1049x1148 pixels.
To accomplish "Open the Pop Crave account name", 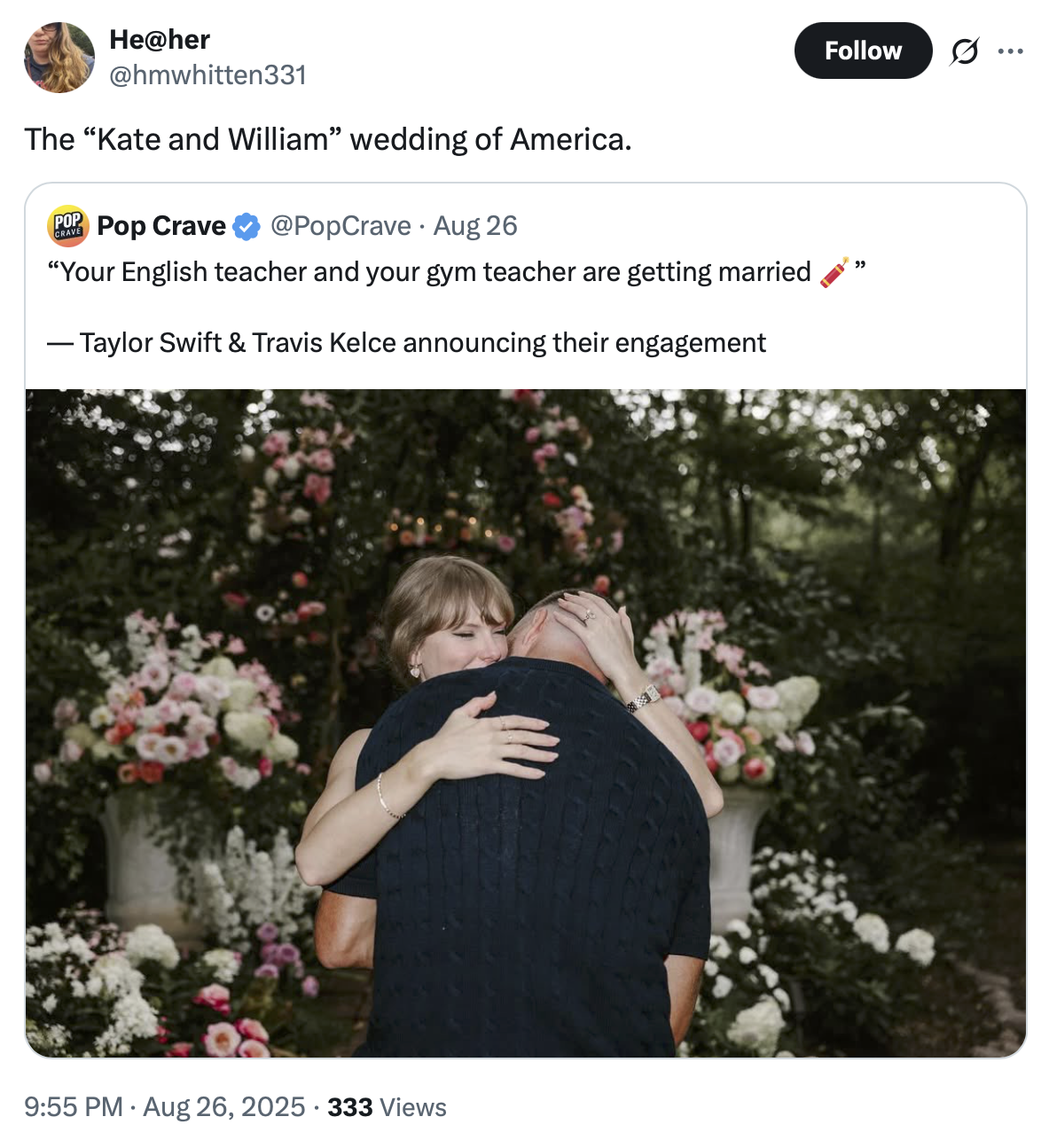I will (x=161, y=226).
